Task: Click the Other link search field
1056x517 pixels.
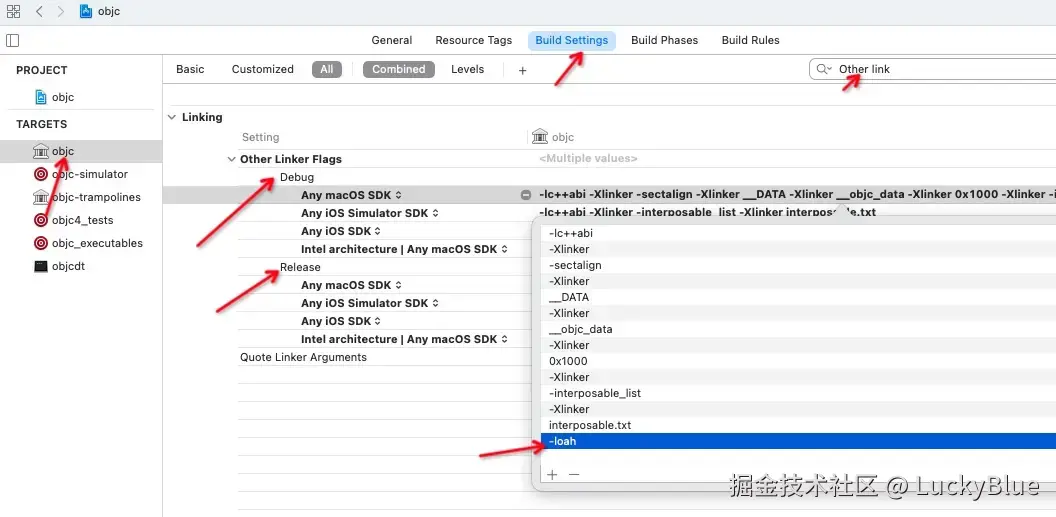Action: coord(932,69)
